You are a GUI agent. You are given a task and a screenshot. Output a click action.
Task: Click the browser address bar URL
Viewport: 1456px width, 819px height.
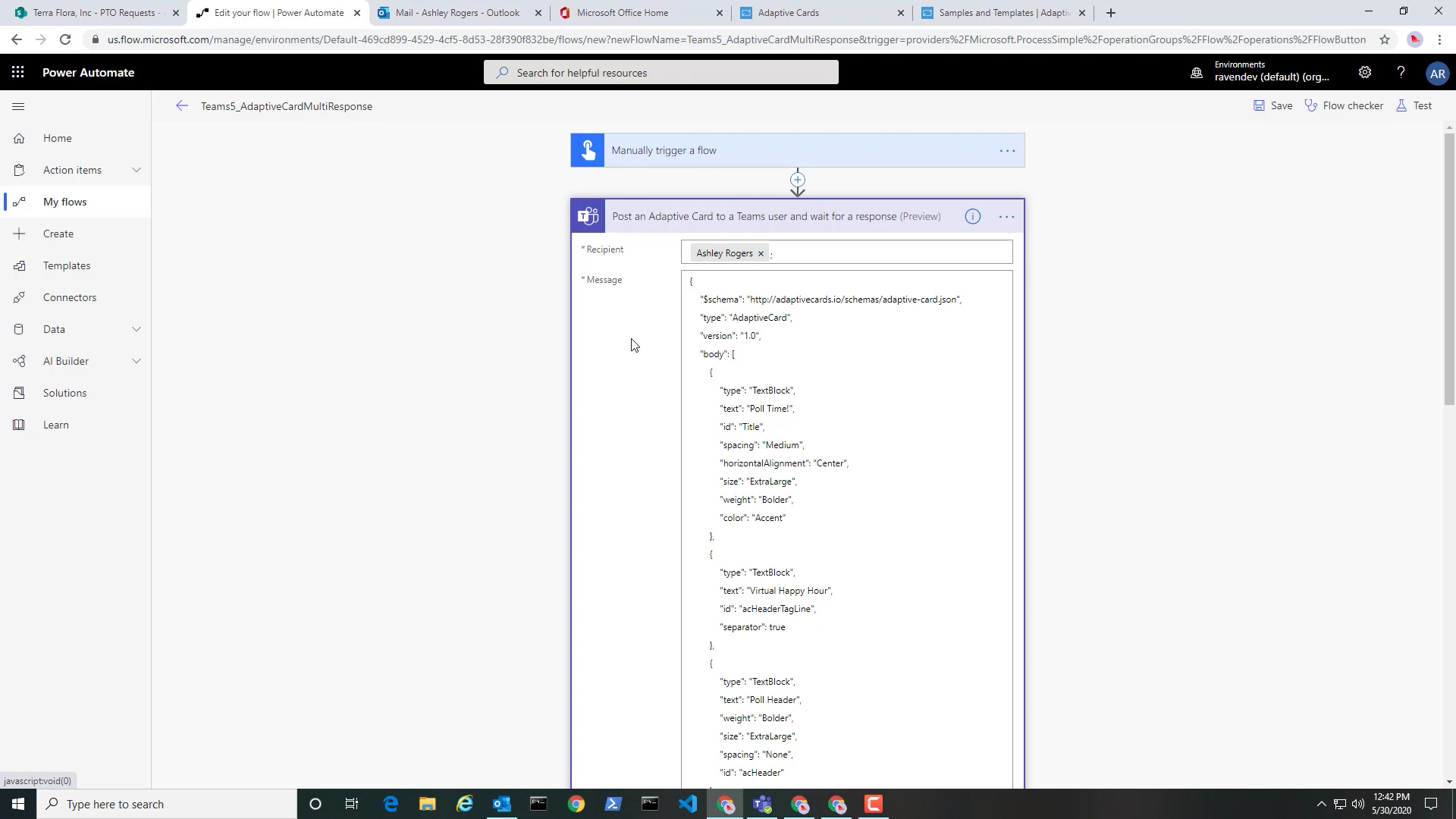(x=736, y=39)
